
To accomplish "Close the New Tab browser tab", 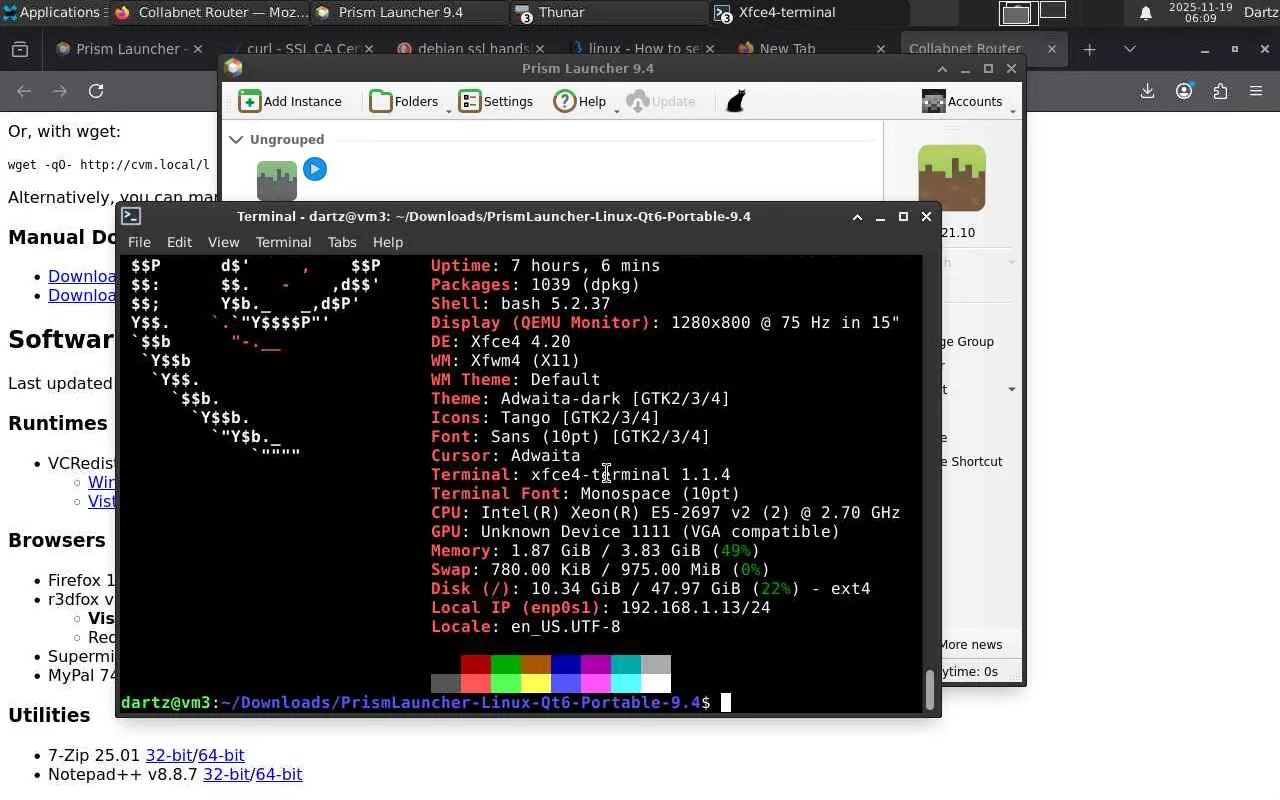I will 881,48.
